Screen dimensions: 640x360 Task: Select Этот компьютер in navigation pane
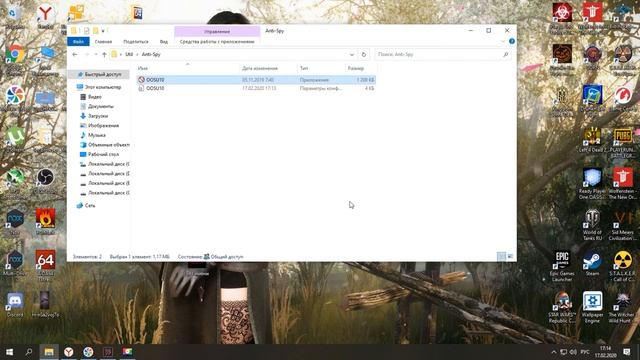(x=99, y=87)
